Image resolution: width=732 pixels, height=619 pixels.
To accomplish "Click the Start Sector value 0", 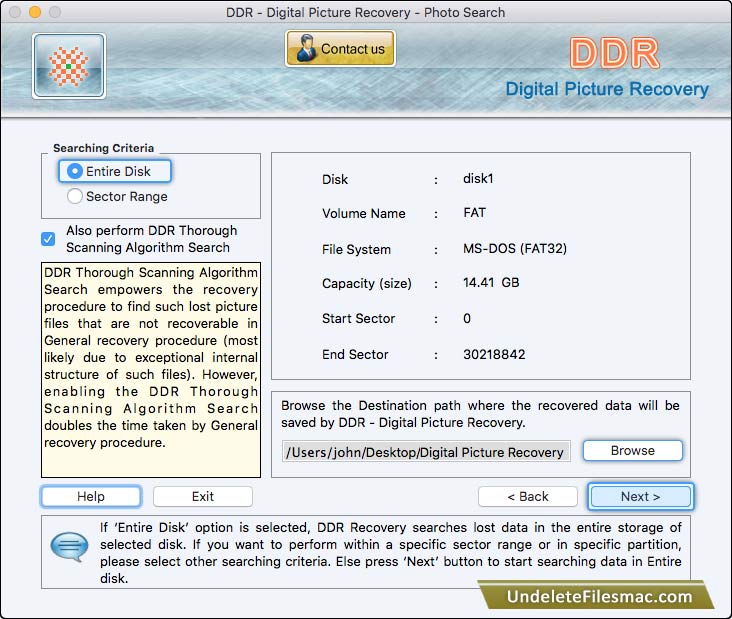I will [467, 318].
